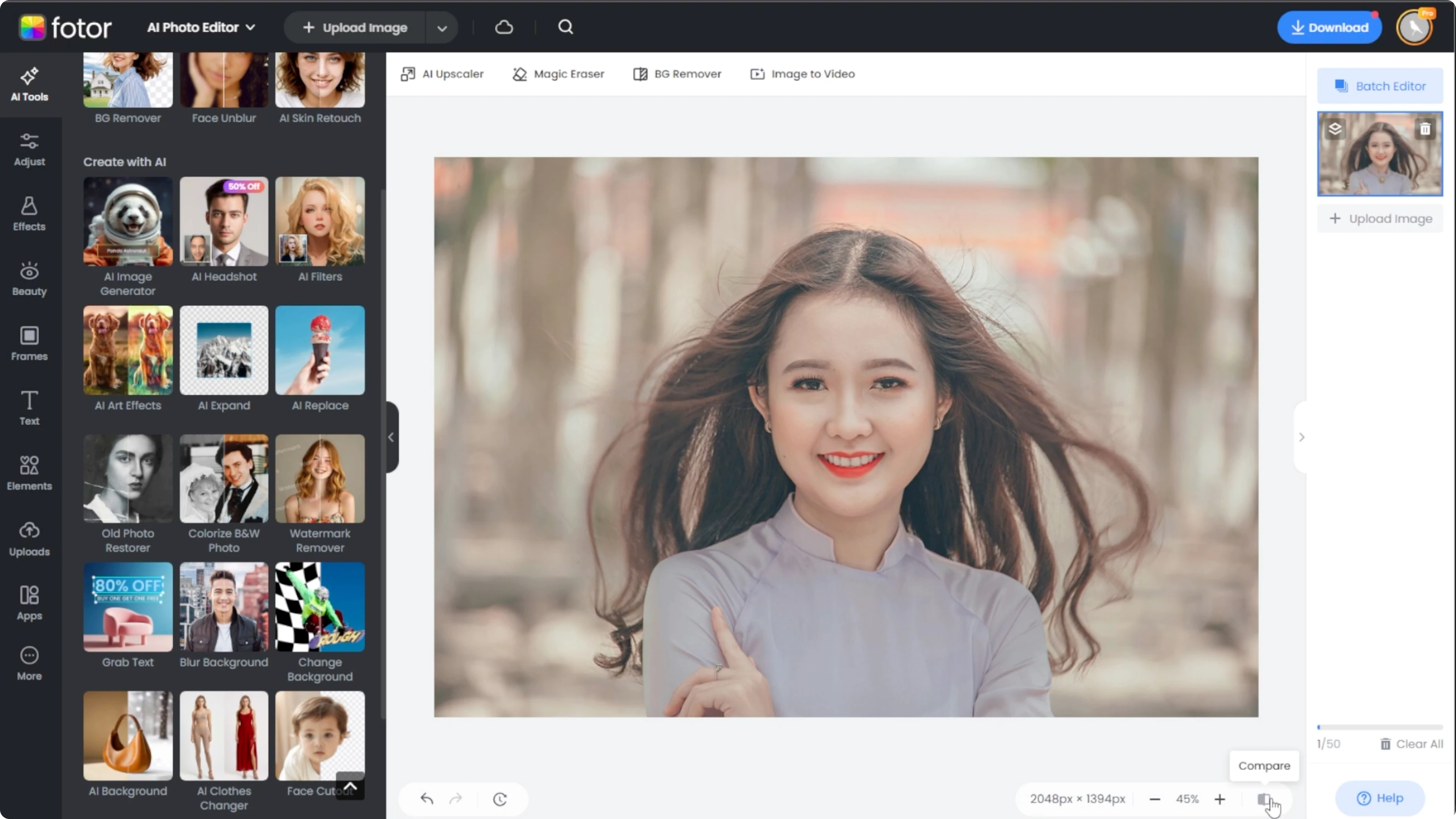Viewport: 1456px width, 819px height.
Task: Delete image using thumbnail trash icon
Action: (x=1425, y=129)
